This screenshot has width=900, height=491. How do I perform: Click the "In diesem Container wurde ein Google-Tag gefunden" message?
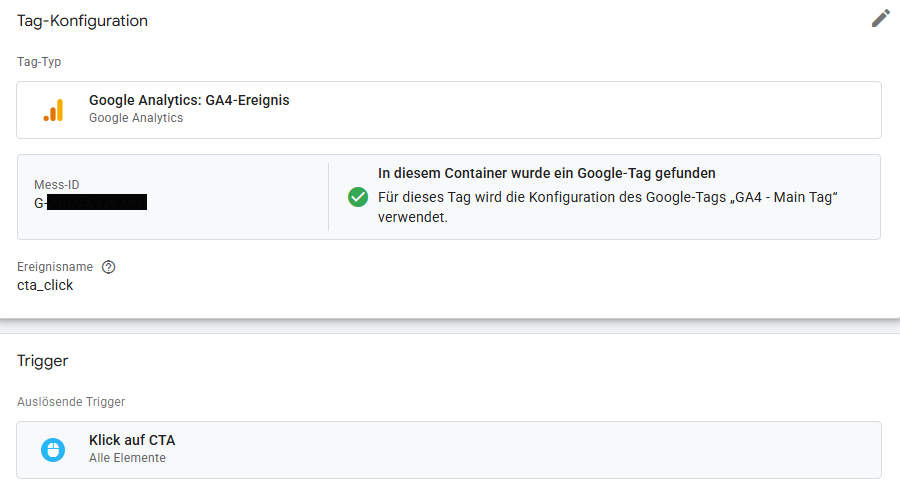click(546, 173)
